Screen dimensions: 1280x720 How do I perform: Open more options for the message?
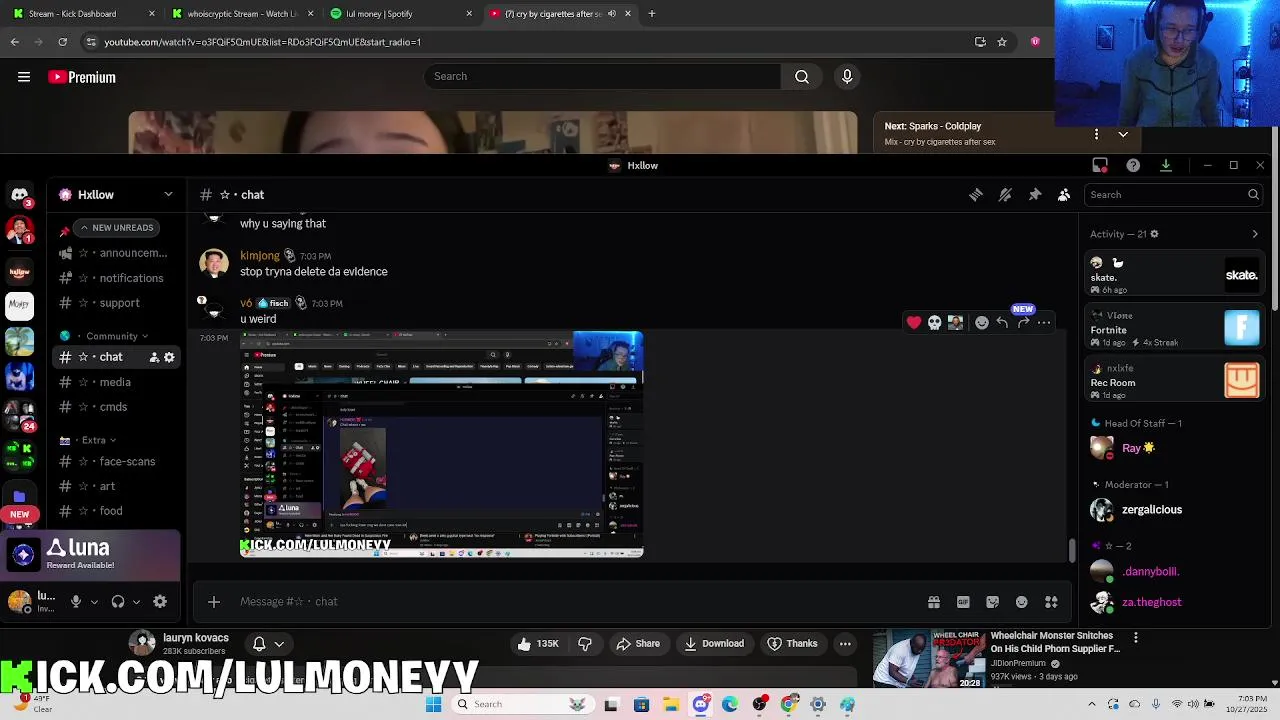(1044, 323)
